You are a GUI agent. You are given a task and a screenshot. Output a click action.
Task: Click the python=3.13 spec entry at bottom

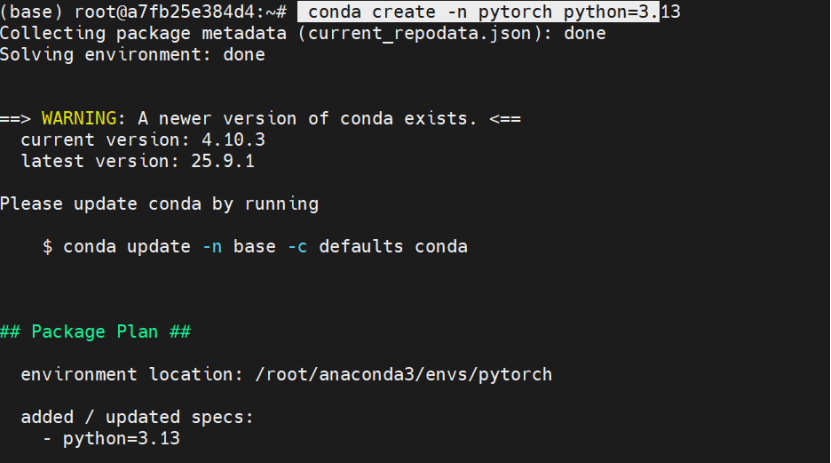coord(121,438)
